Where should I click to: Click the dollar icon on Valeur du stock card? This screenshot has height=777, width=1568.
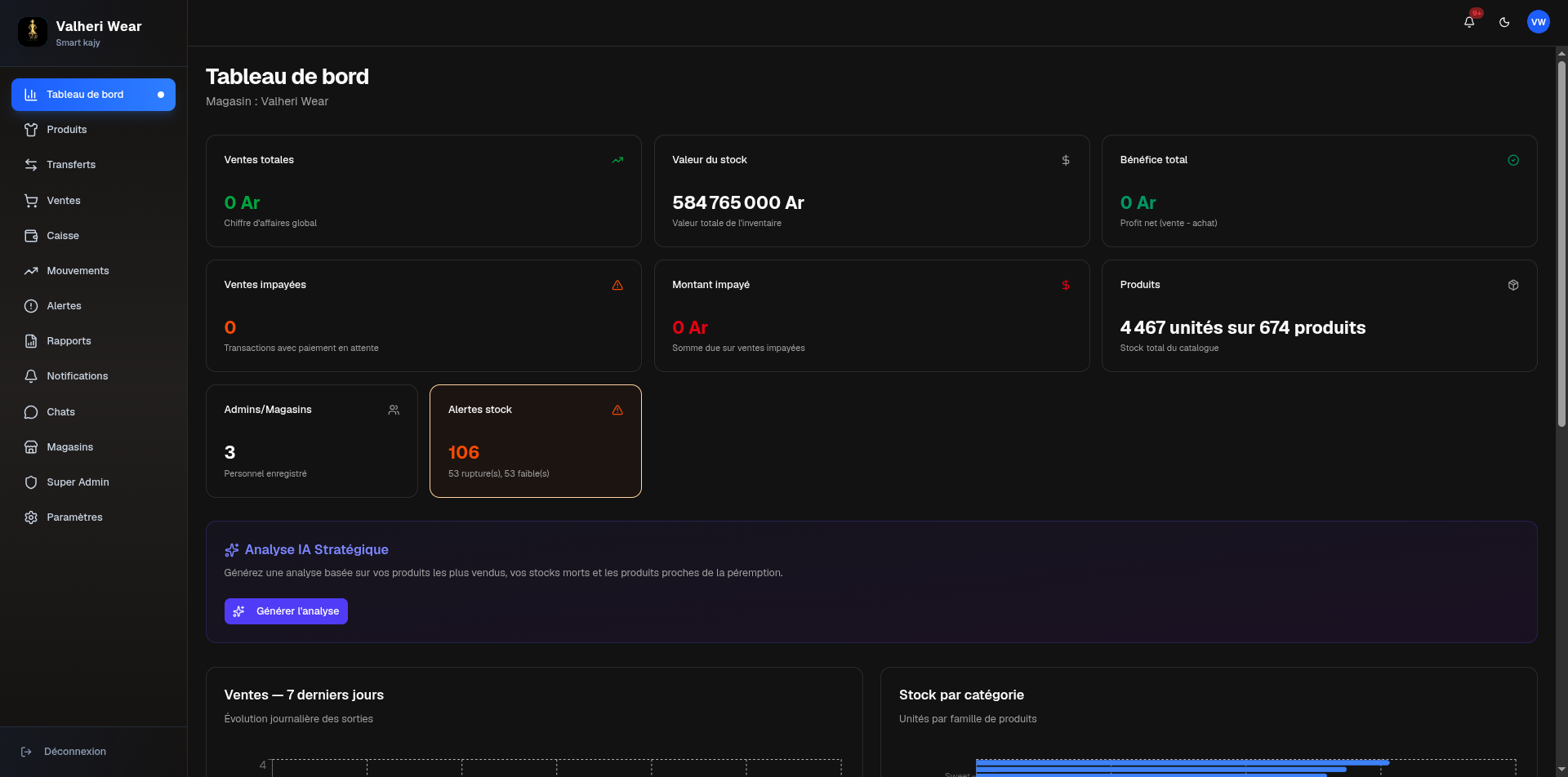[x=1066, y=160]
